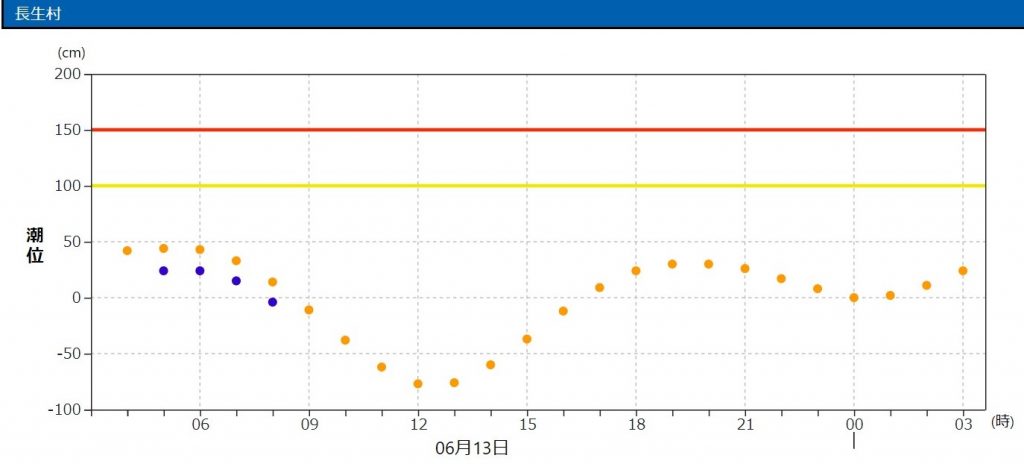Select the orange point at 00 hours
Screen dimensions: 1024x464
pos(854,297)
